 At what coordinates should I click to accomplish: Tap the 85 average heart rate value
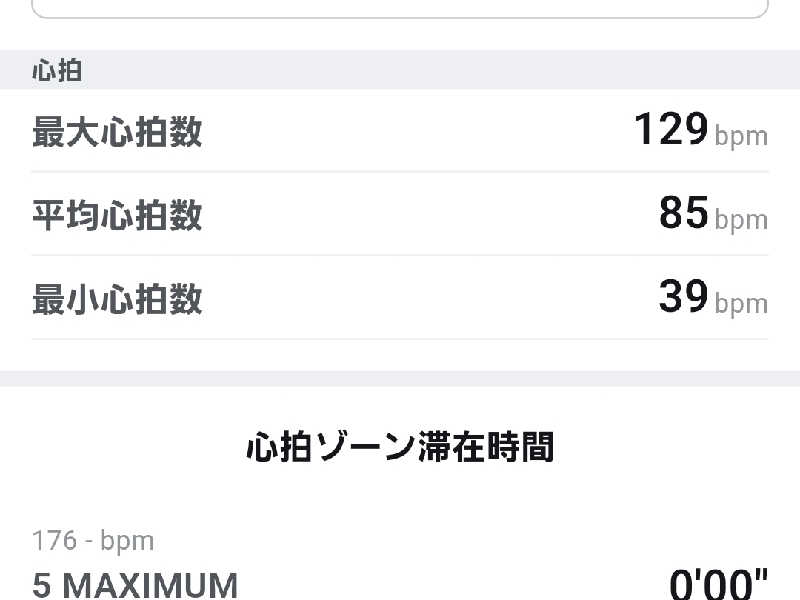coord(684,213)
